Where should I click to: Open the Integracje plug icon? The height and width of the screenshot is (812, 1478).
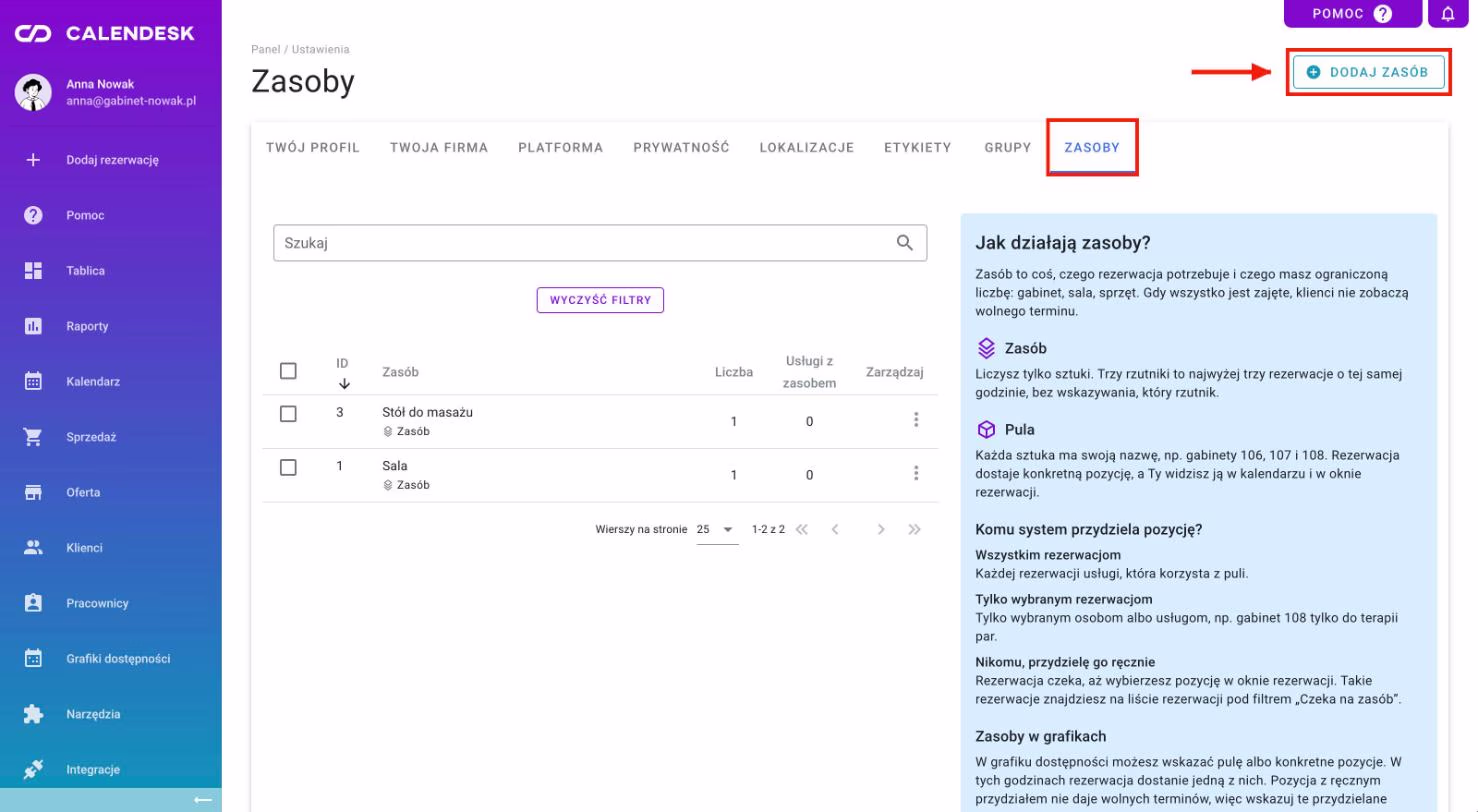coord(33,769)
